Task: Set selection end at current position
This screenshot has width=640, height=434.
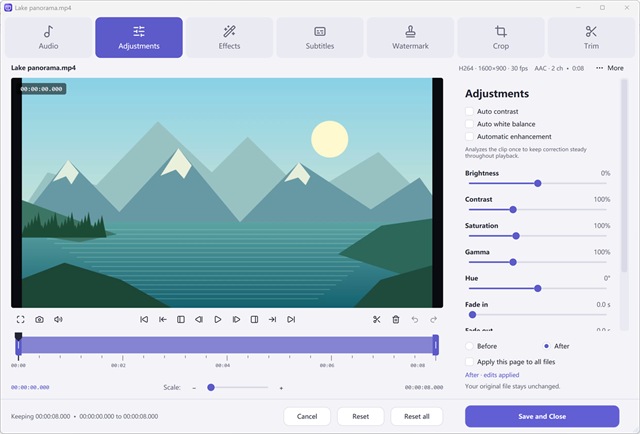Action: (x=254, y=319)
